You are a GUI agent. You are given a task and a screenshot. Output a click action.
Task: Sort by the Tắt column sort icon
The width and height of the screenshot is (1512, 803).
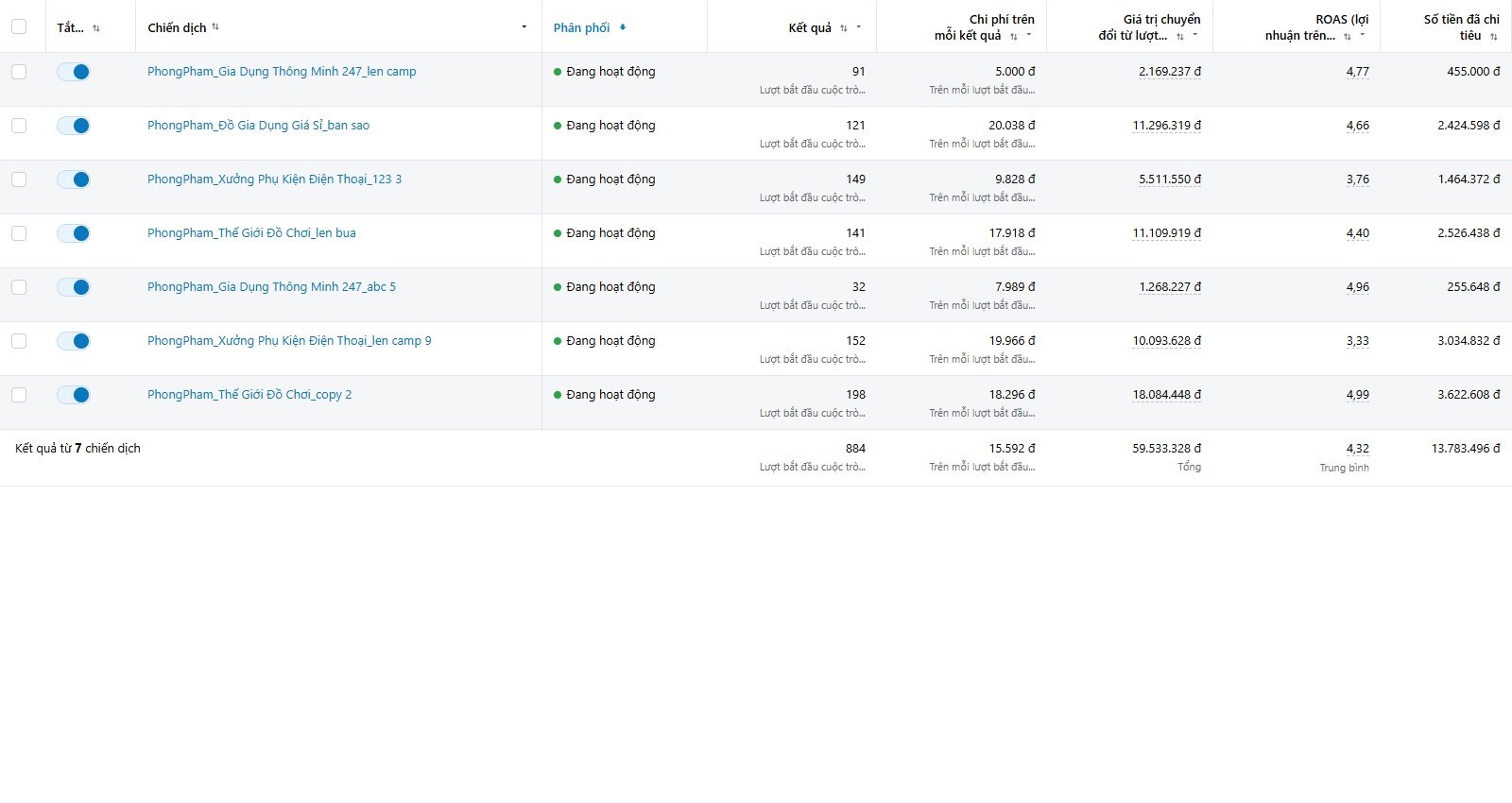pyautogui.click(x=96, y=28)
